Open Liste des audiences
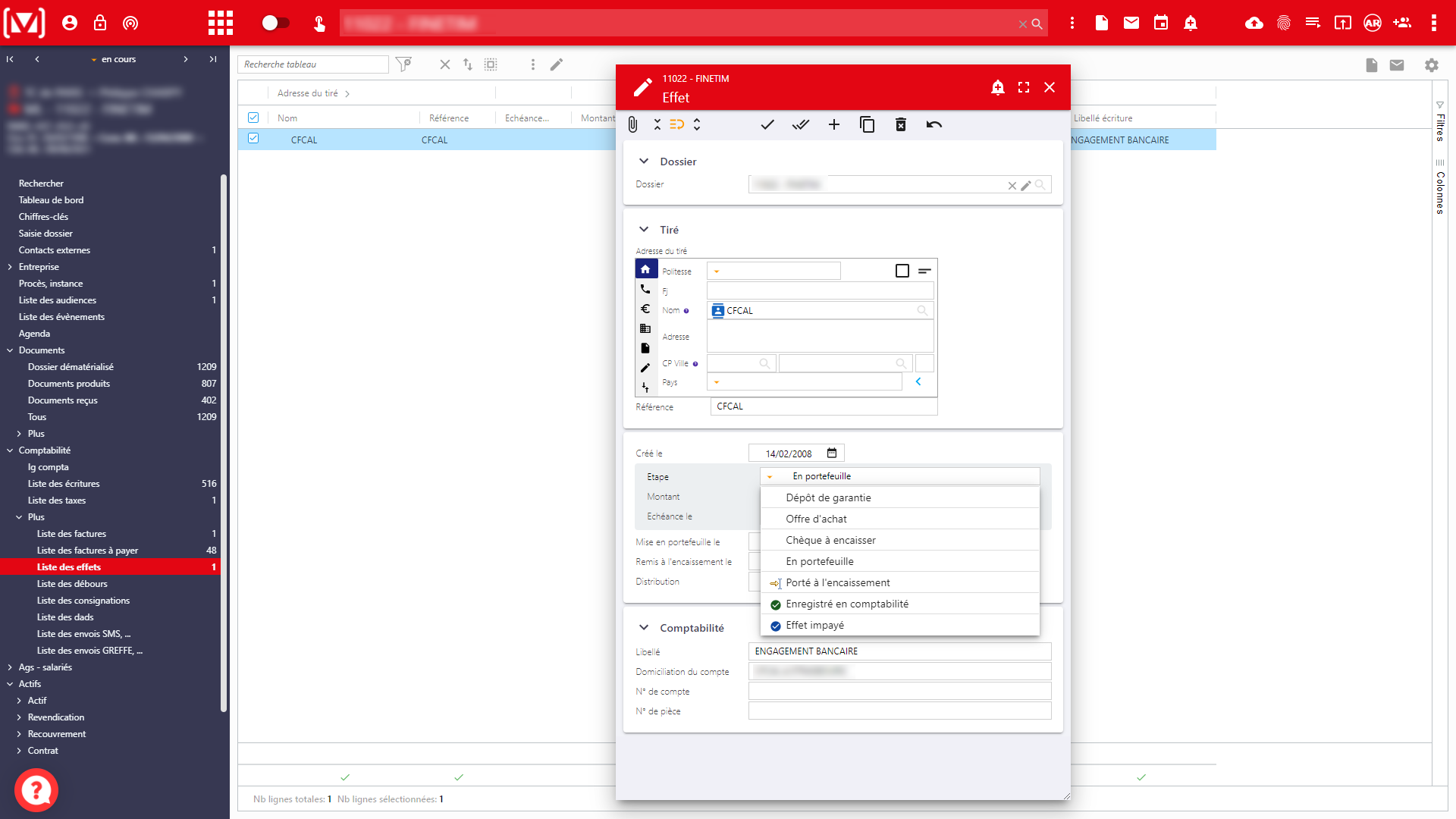 [x=58, y=300]
